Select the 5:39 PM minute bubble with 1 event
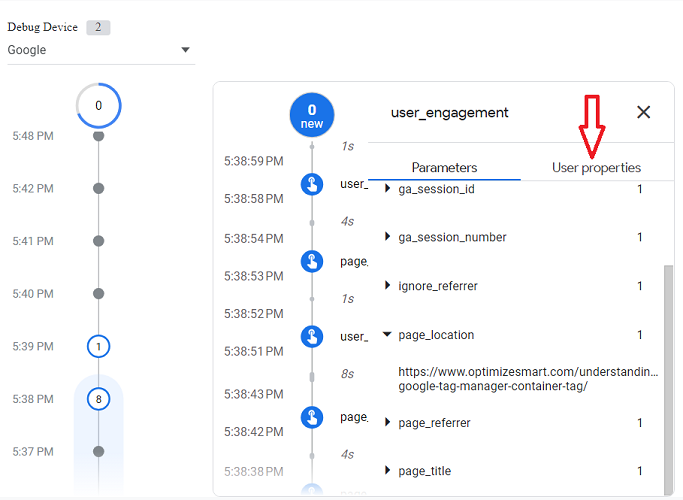Viewport: 683px width, 500px height. (x=98, y=346)
